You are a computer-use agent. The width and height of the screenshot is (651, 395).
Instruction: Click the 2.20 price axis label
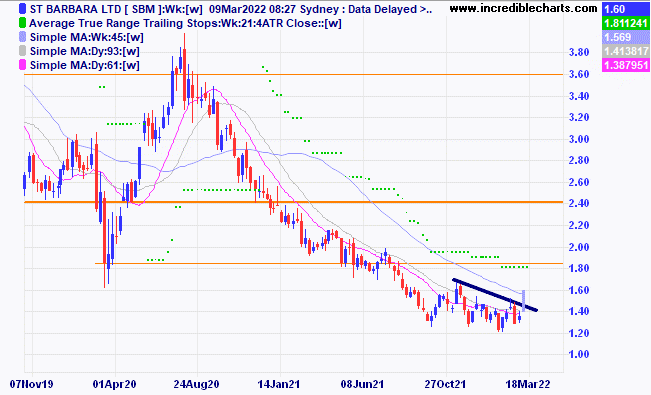point(579,225)
